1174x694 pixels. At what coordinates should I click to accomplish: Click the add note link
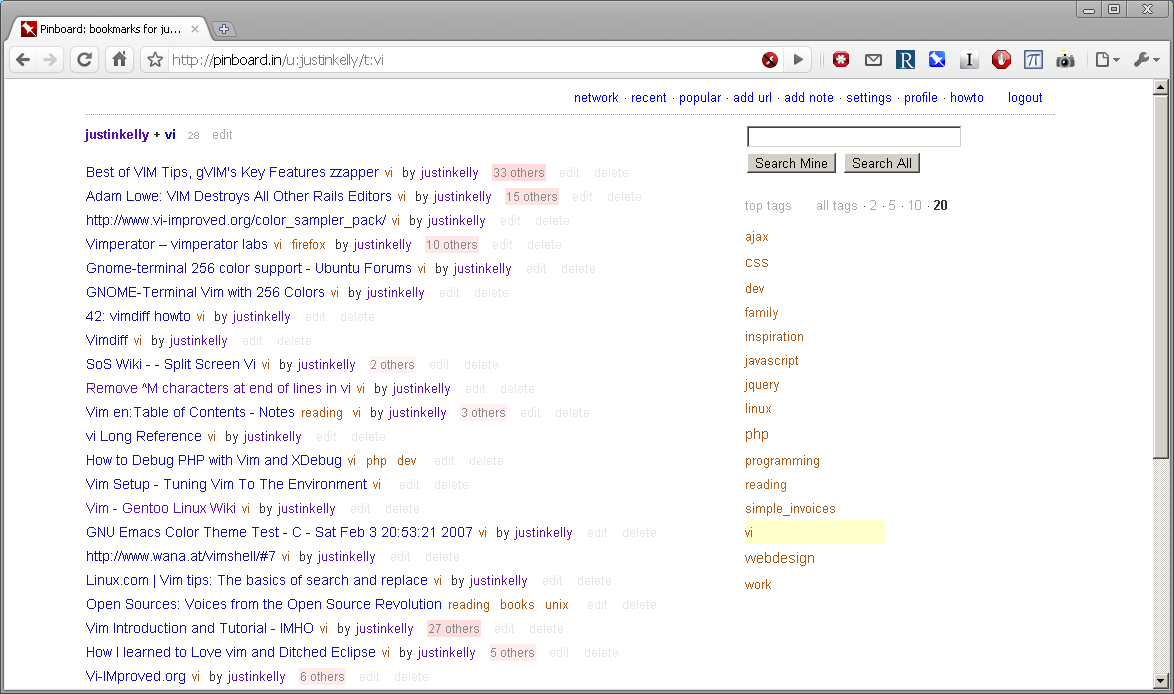[809, 97]
